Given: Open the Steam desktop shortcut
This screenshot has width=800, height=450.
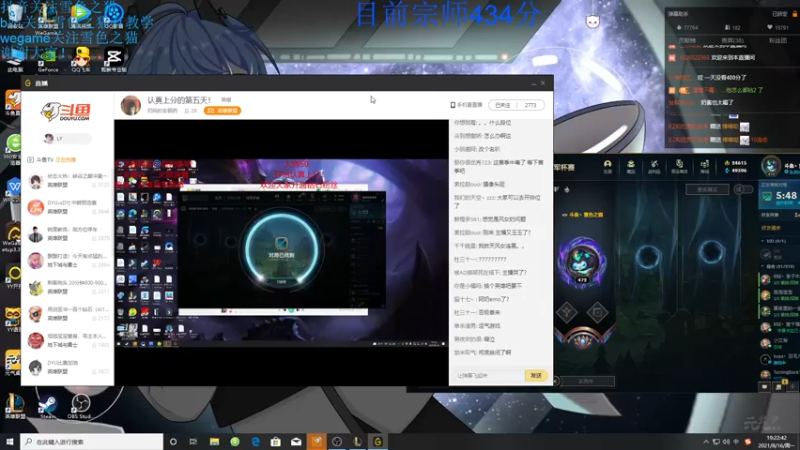Looking at the screenshot, I should coord(47,406).
